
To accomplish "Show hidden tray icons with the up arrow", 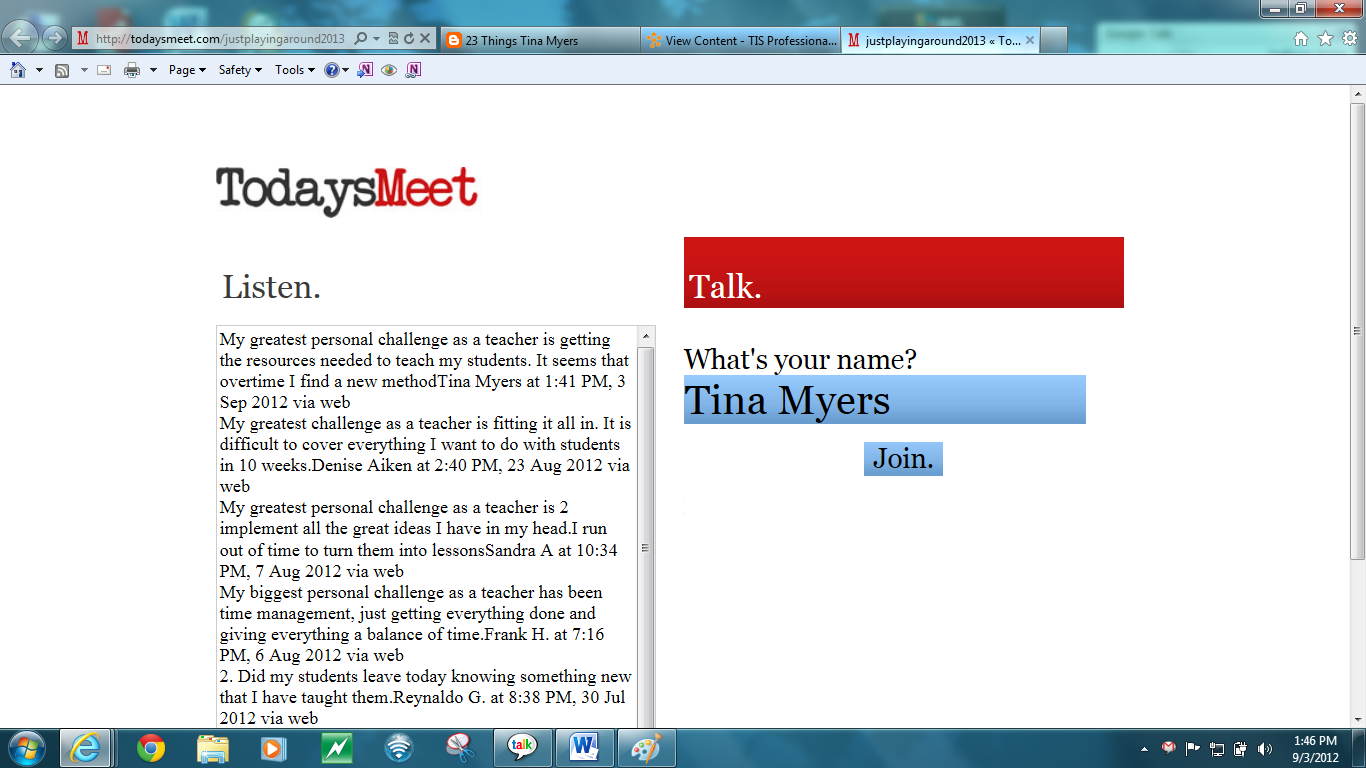I will tap(1144, 749).
